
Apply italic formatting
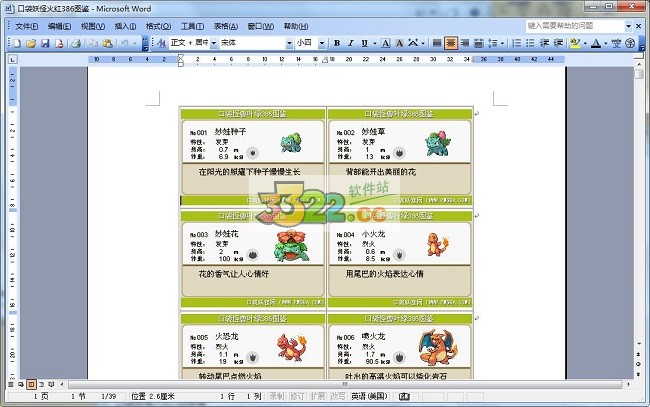pos(351,43)
